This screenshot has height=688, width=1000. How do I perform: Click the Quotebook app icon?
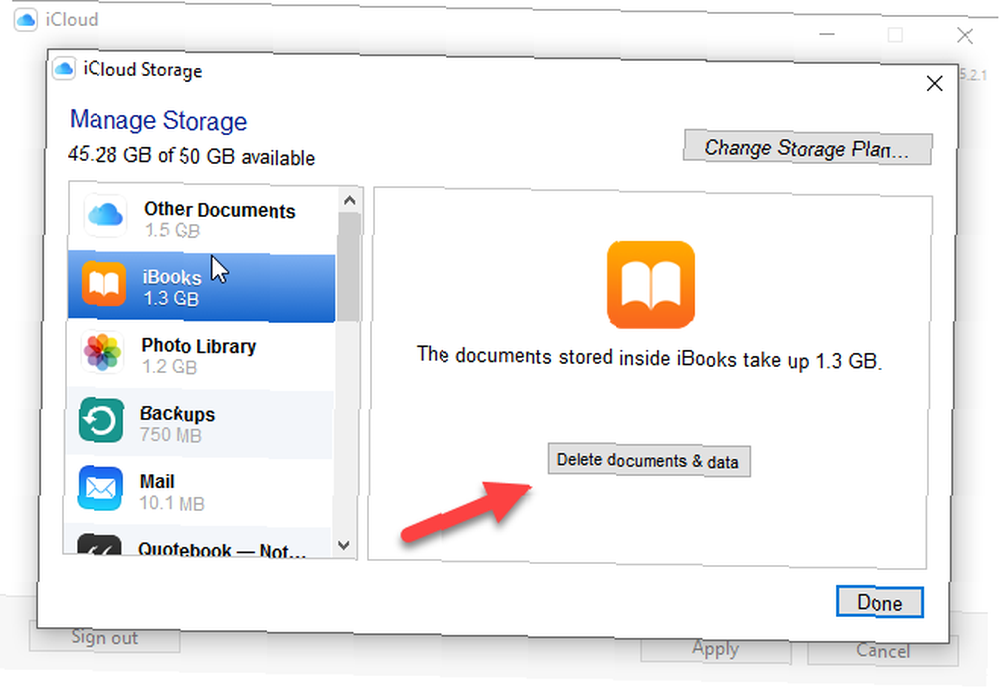[99, 545]
